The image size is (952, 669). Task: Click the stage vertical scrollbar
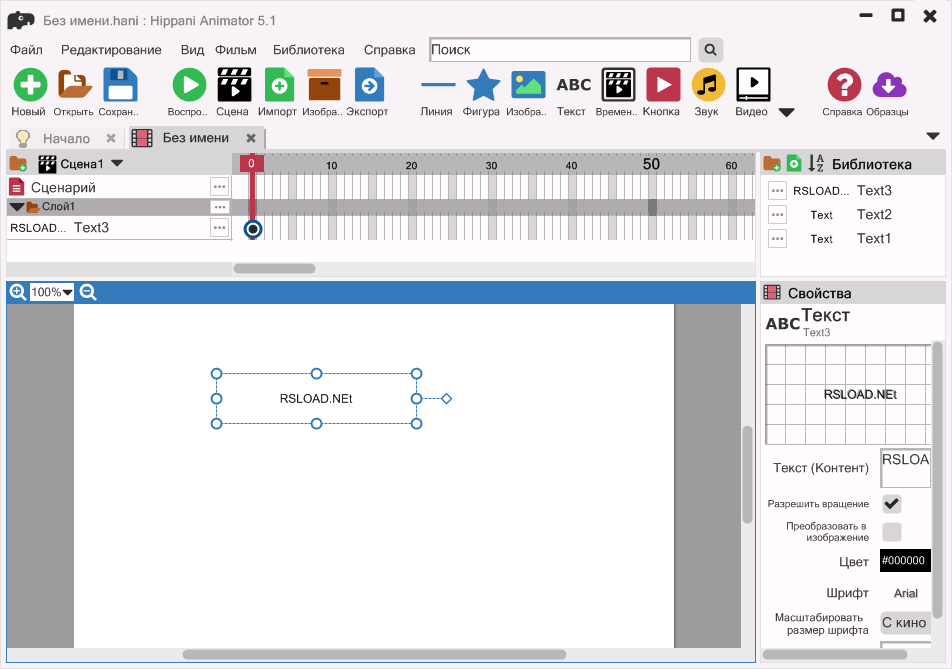point(747,475)
